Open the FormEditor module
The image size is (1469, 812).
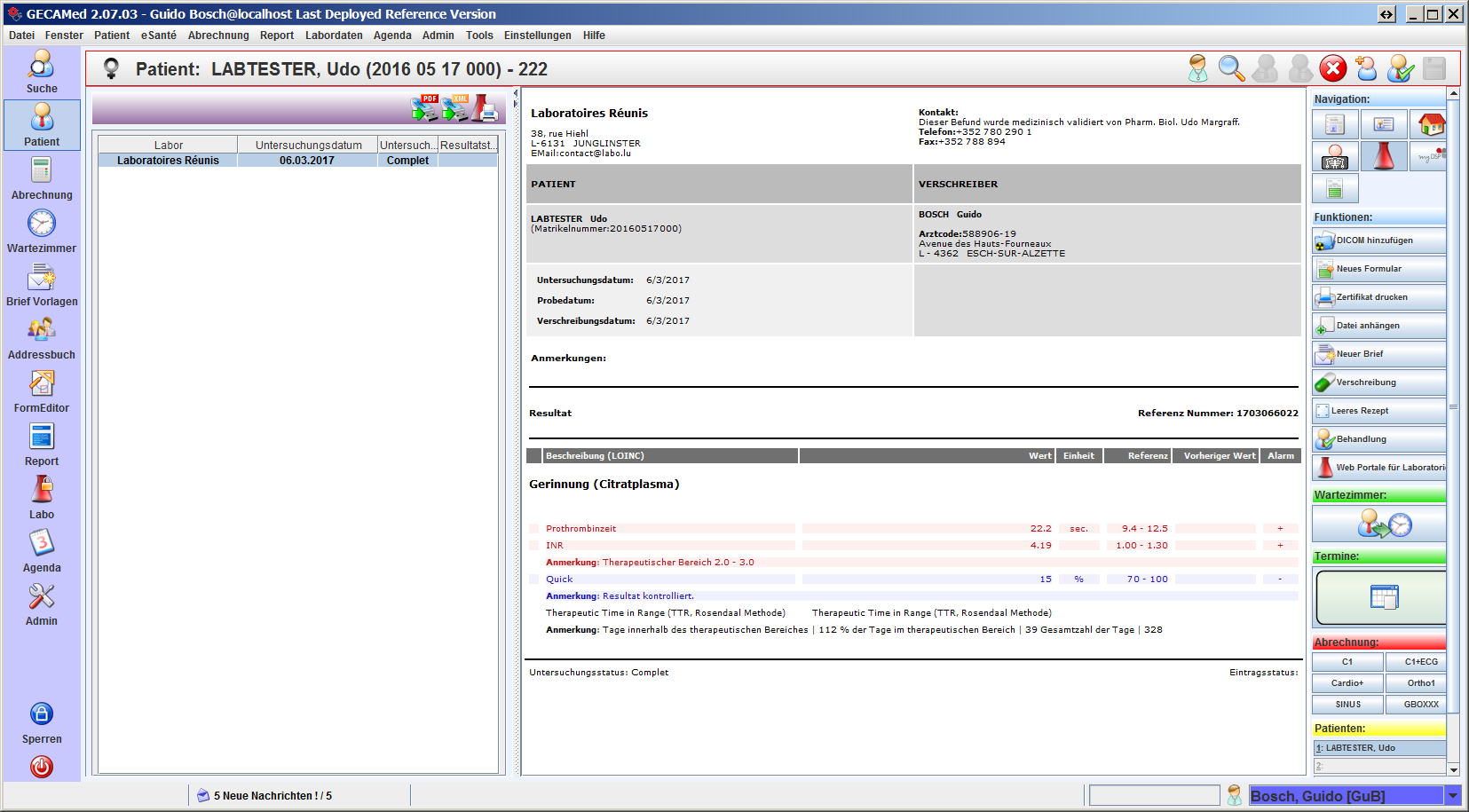coord(42,391)
